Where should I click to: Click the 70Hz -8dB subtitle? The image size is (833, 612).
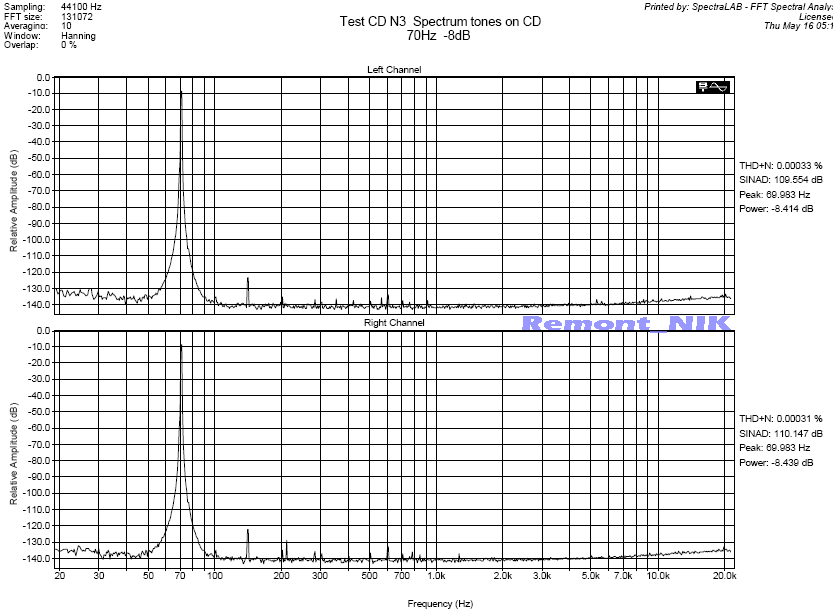coord(438,35)
